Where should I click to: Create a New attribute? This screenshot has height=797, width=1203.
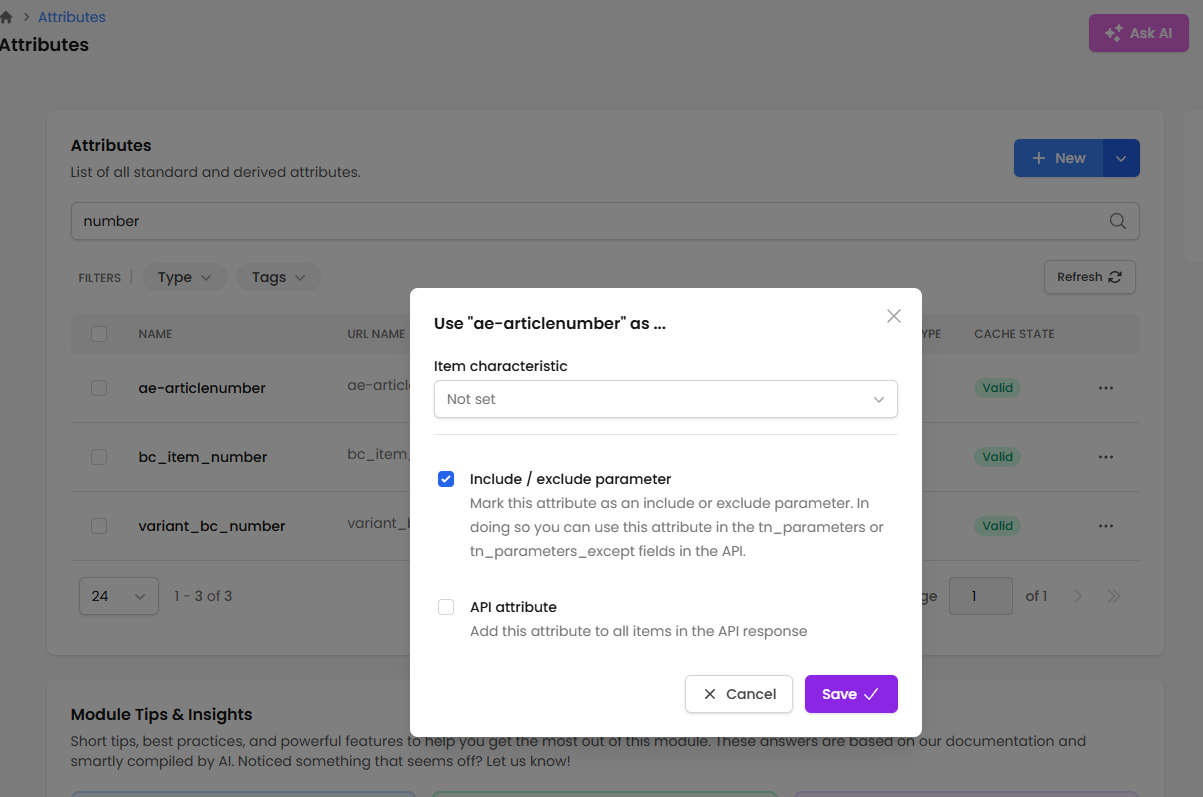pos(1058,158)
